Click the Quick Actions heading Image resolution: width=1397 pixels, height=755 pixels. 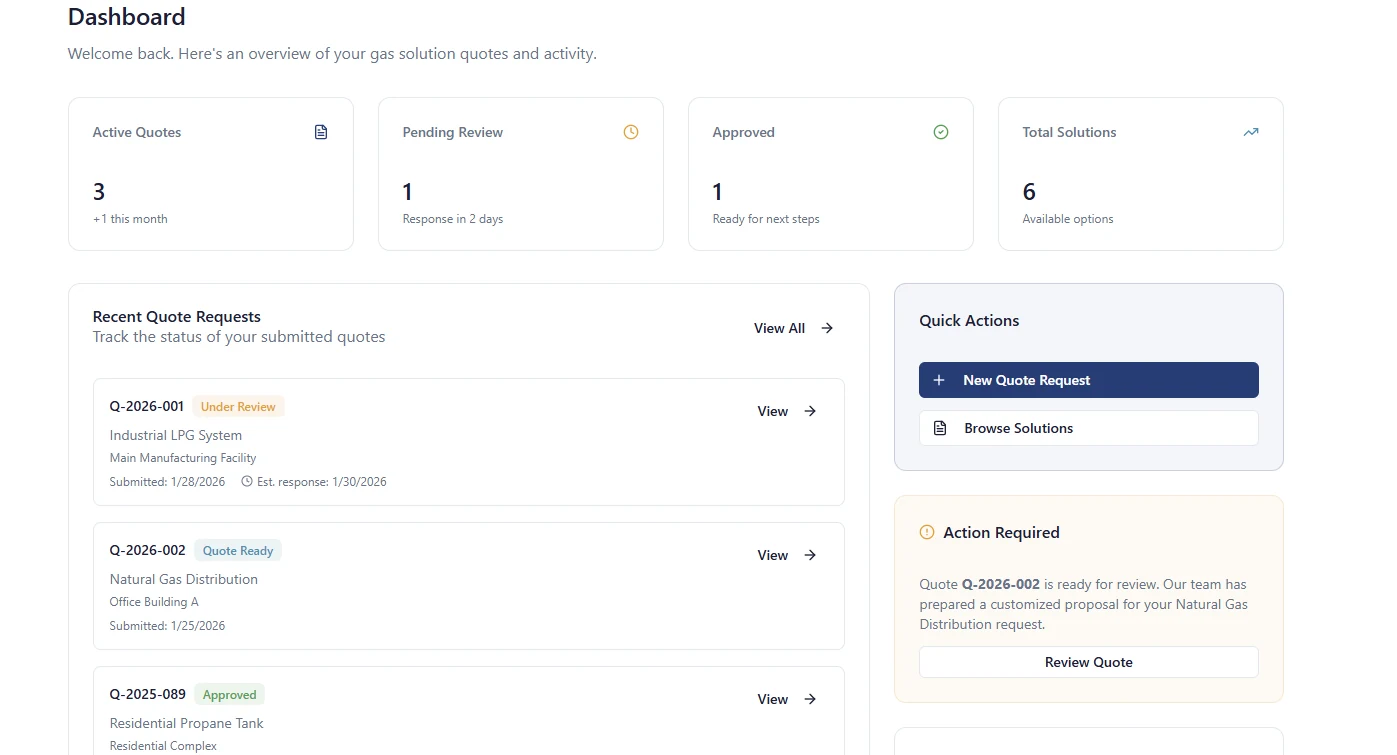coord(969,321)
